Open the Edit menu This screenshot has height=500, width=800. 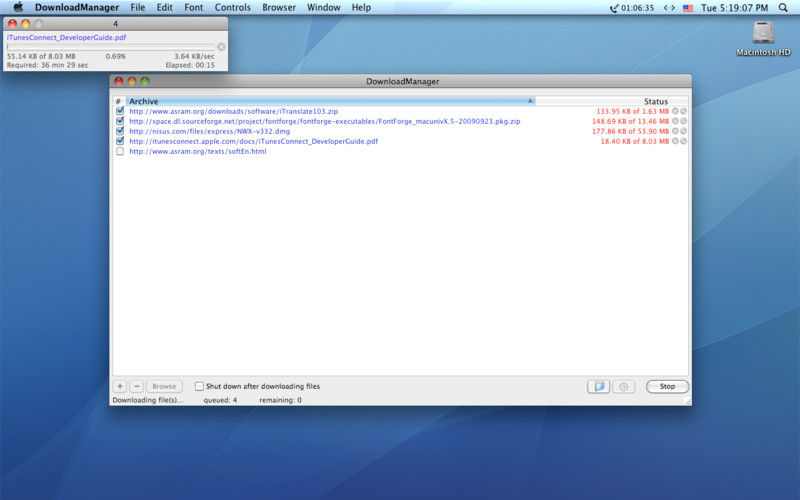164,8
